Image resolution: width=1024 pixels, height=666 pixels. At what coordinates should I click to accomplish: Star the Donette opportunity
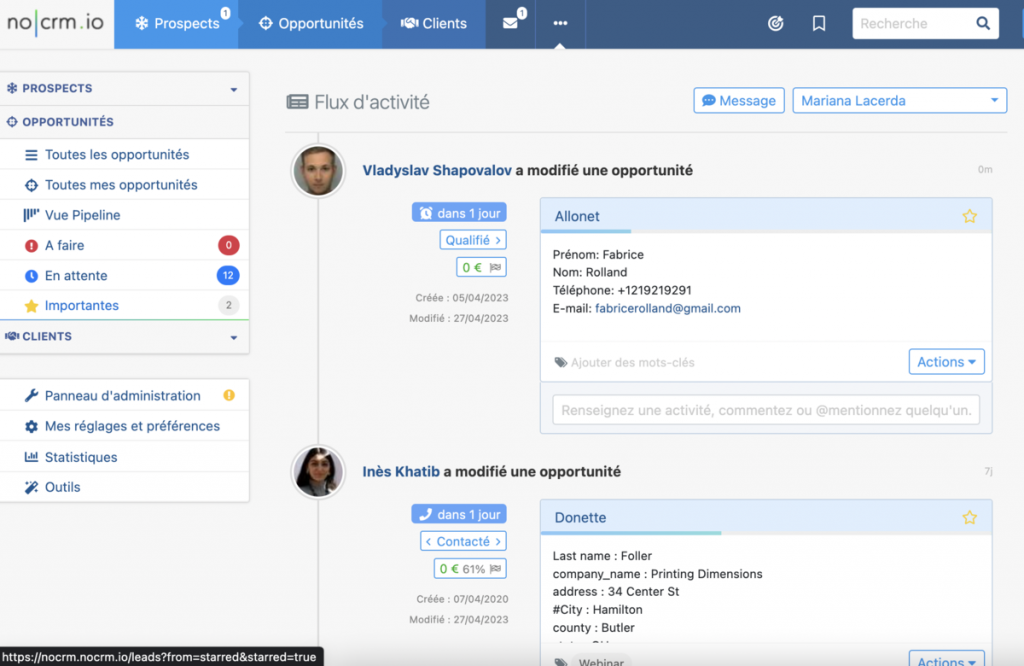pos(969,518)
